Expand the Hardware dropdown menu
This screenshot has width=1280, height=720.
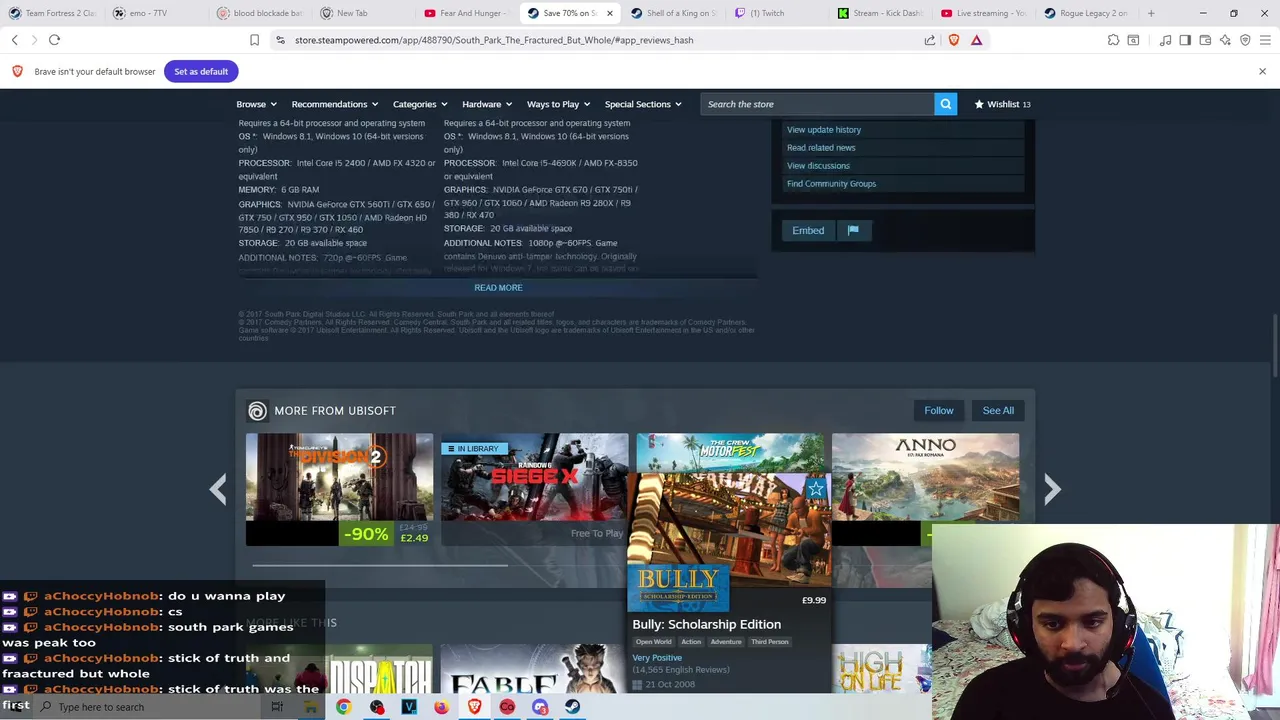point(486,104)
